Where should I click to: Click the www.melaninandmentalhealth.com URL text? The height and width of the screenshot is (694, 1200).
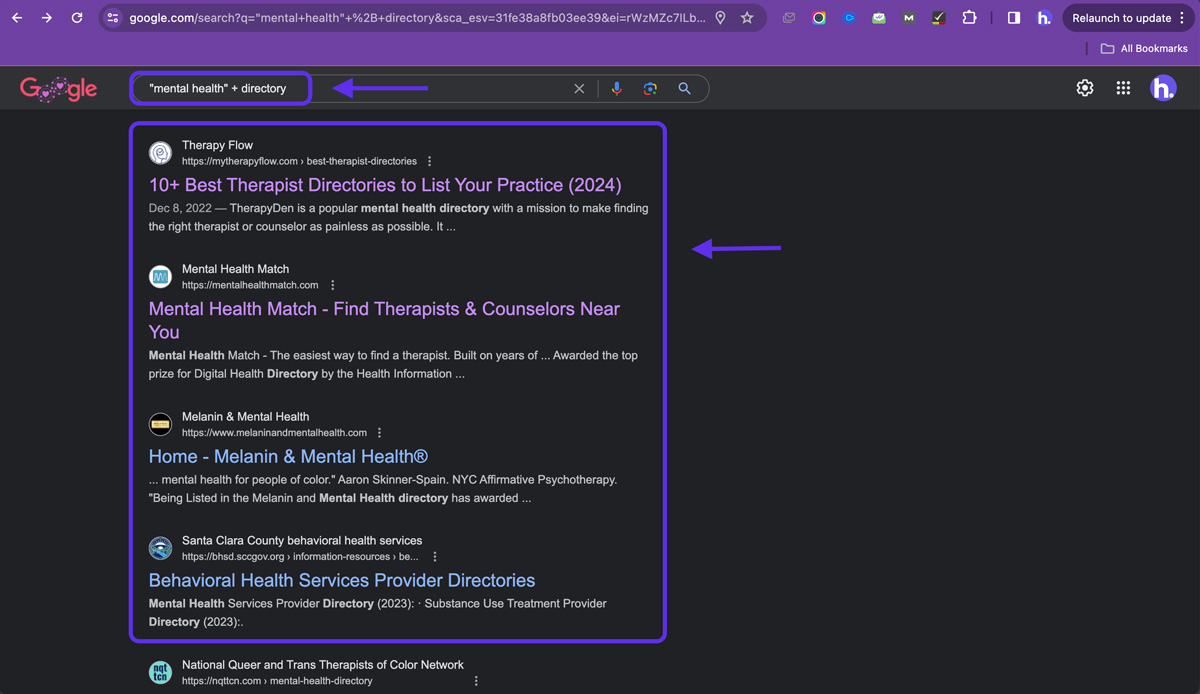[x=274, y=433]
